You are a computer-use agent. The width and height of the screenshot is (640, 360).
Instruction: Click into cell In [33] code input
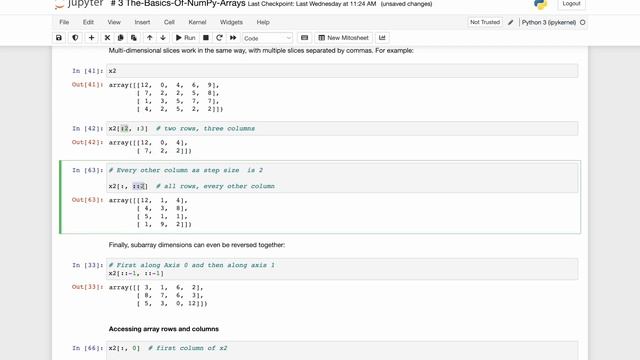coord(342,269)
